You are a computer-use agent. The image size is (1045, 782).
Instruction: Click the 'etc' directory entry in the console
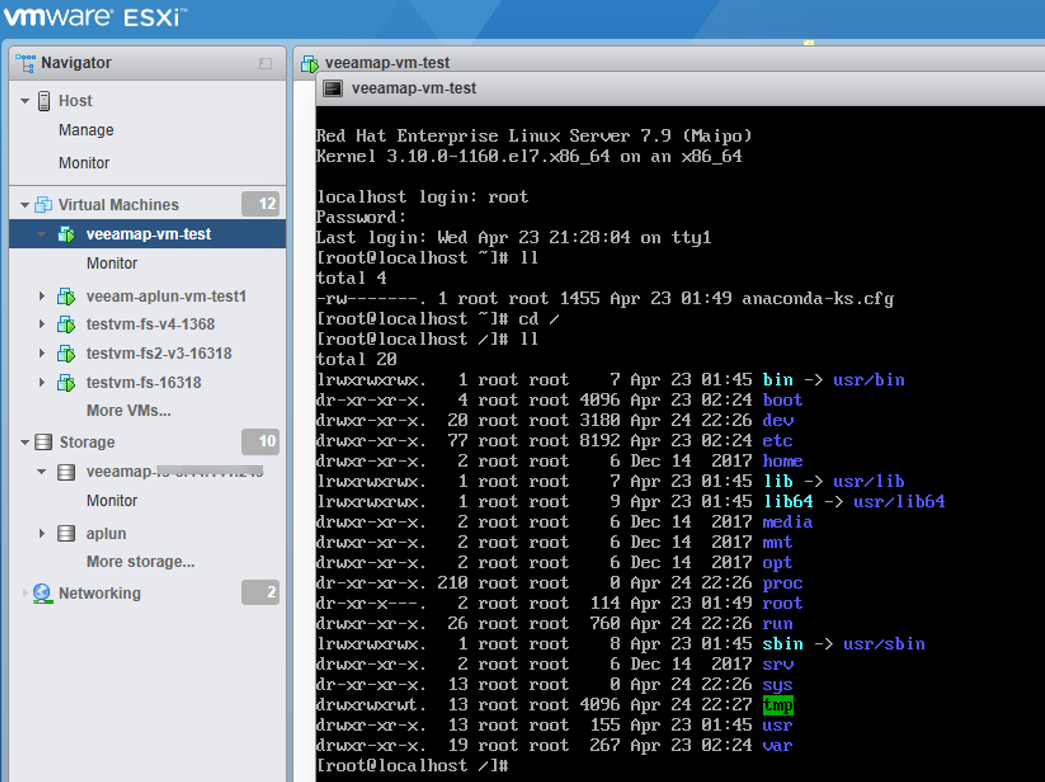777,441
